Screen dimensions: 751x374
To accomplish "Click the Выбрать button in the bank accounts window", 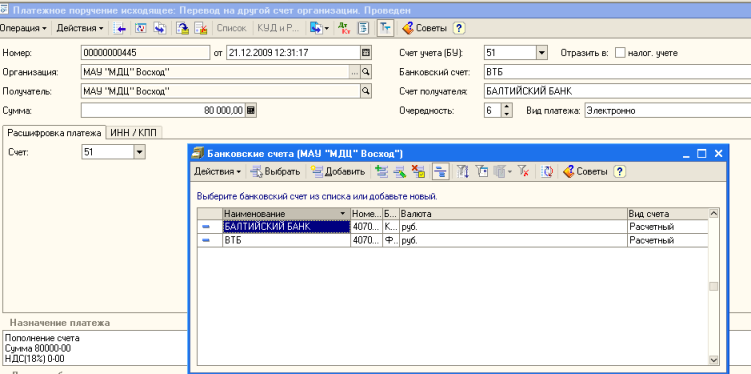I will pyautogui.click(x=276, y=171).
